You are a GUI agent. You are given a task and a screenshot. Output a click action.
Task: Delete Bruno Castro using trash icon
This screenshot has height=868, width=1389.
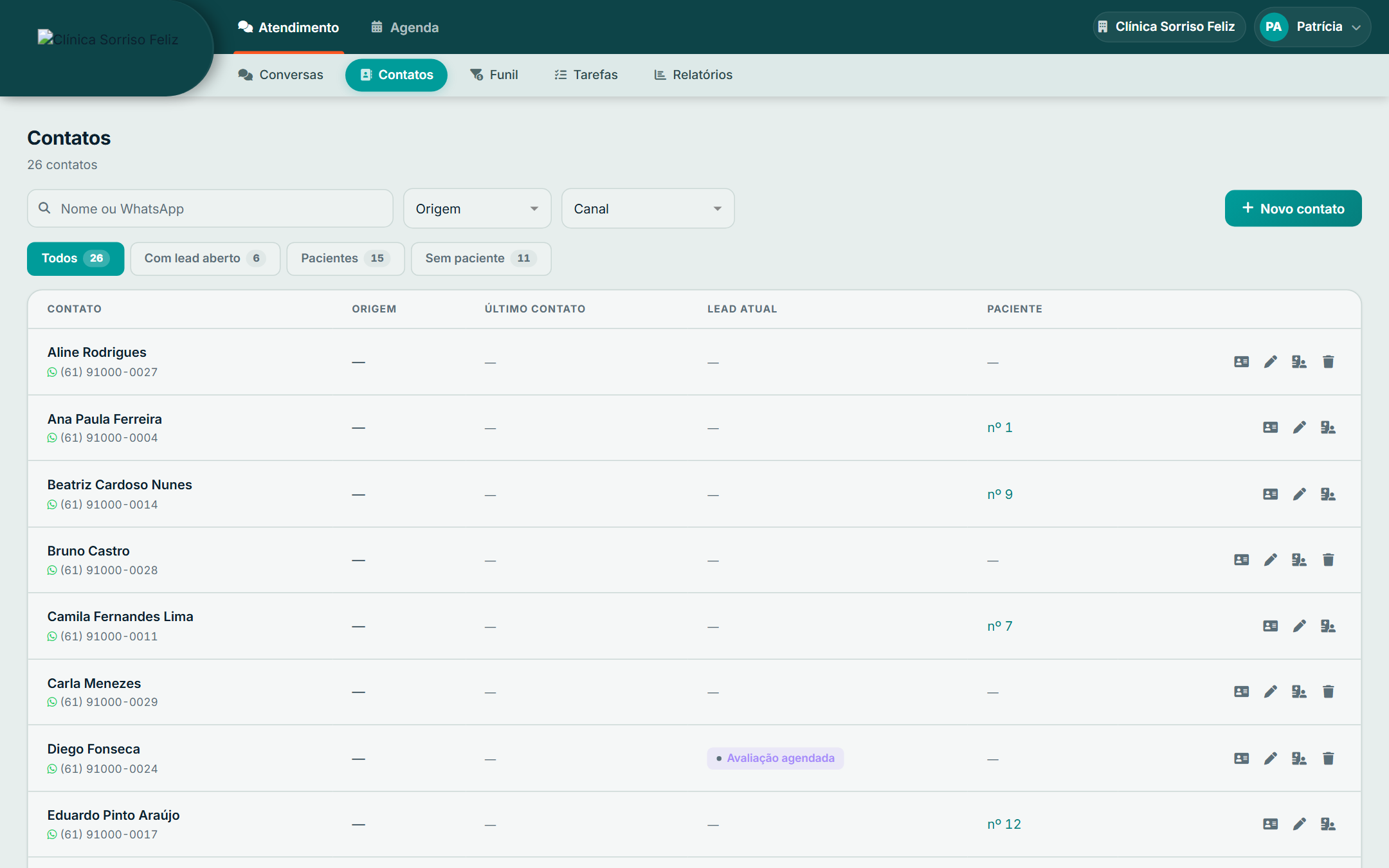tap(1328, 560)
